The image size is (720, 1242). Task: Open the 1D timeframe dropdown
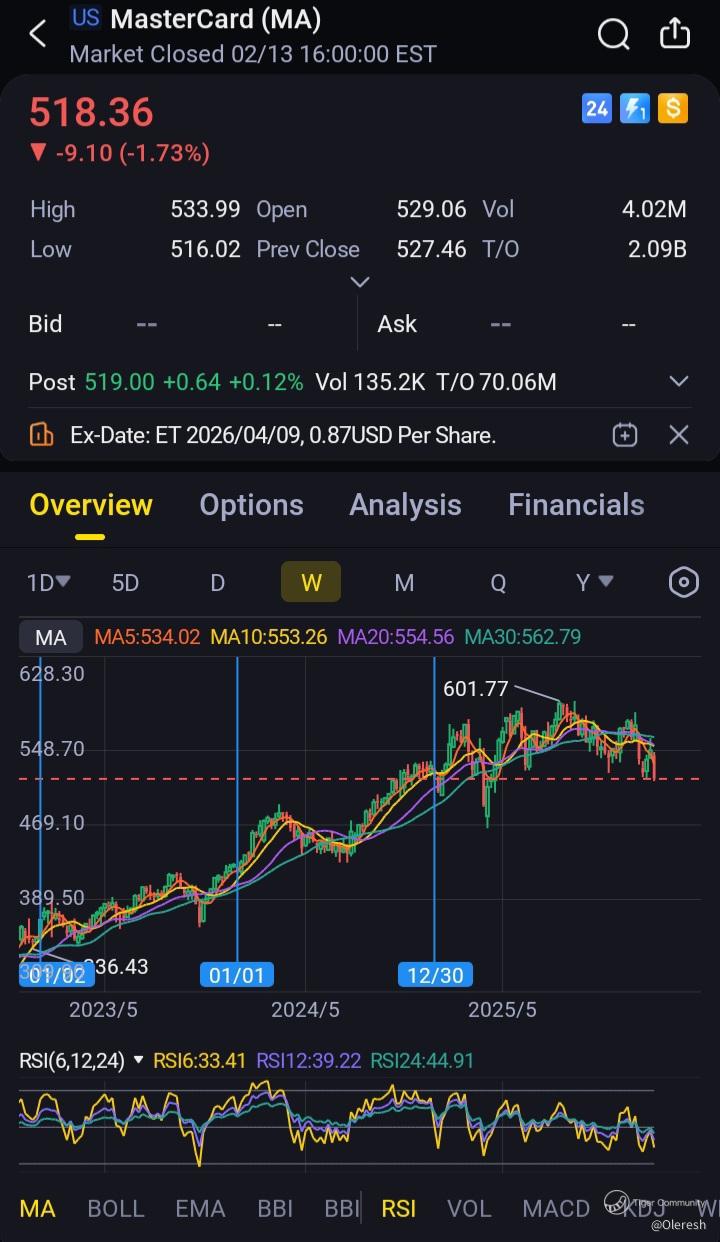point(48,582)
